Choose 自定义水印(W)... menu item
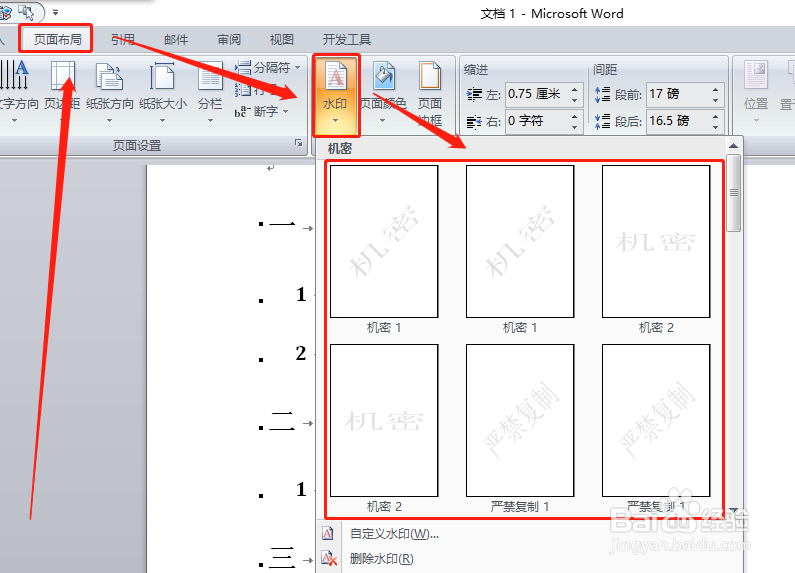 click(x=394, y=534)
